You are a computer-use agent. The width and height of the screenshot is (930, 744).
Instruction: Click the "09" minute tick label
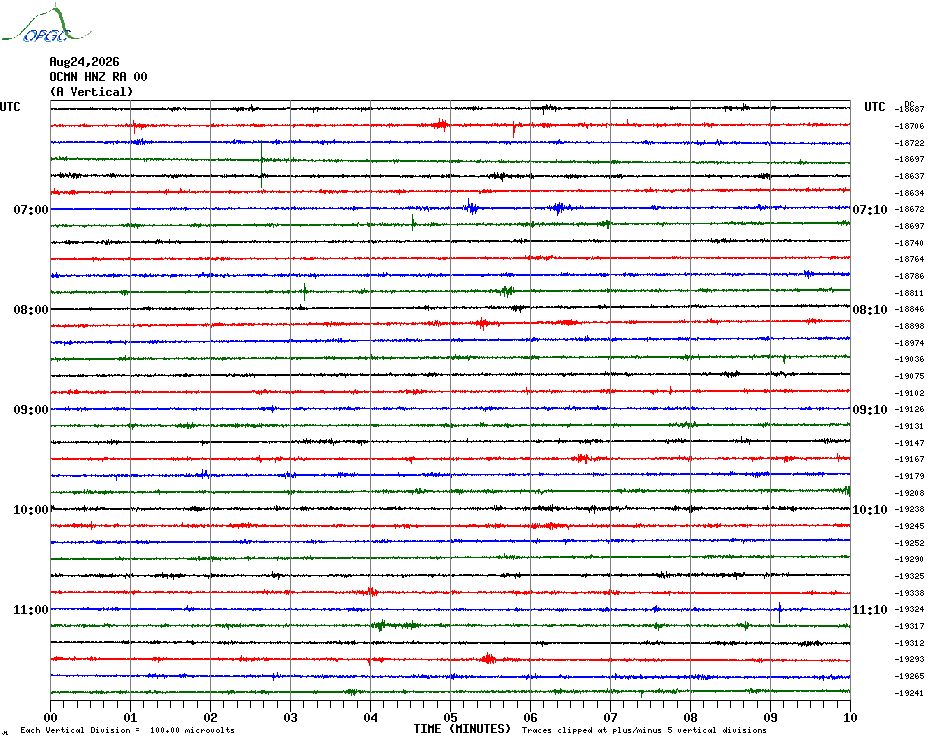point(770,718)
